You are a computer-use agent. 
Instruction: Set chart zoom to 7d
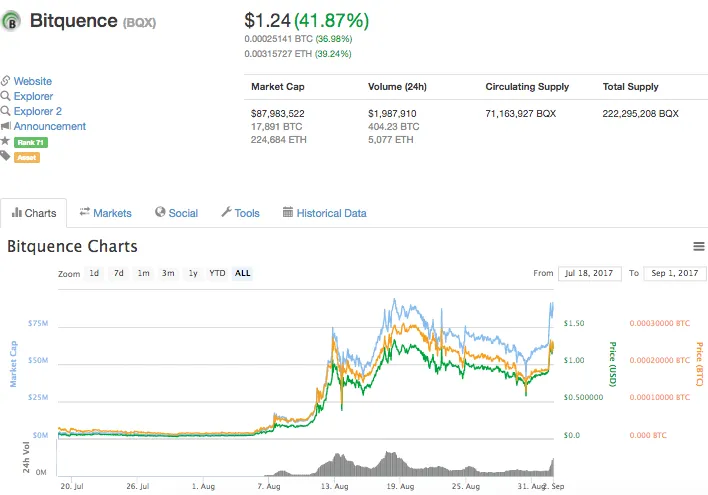(119, 273)
